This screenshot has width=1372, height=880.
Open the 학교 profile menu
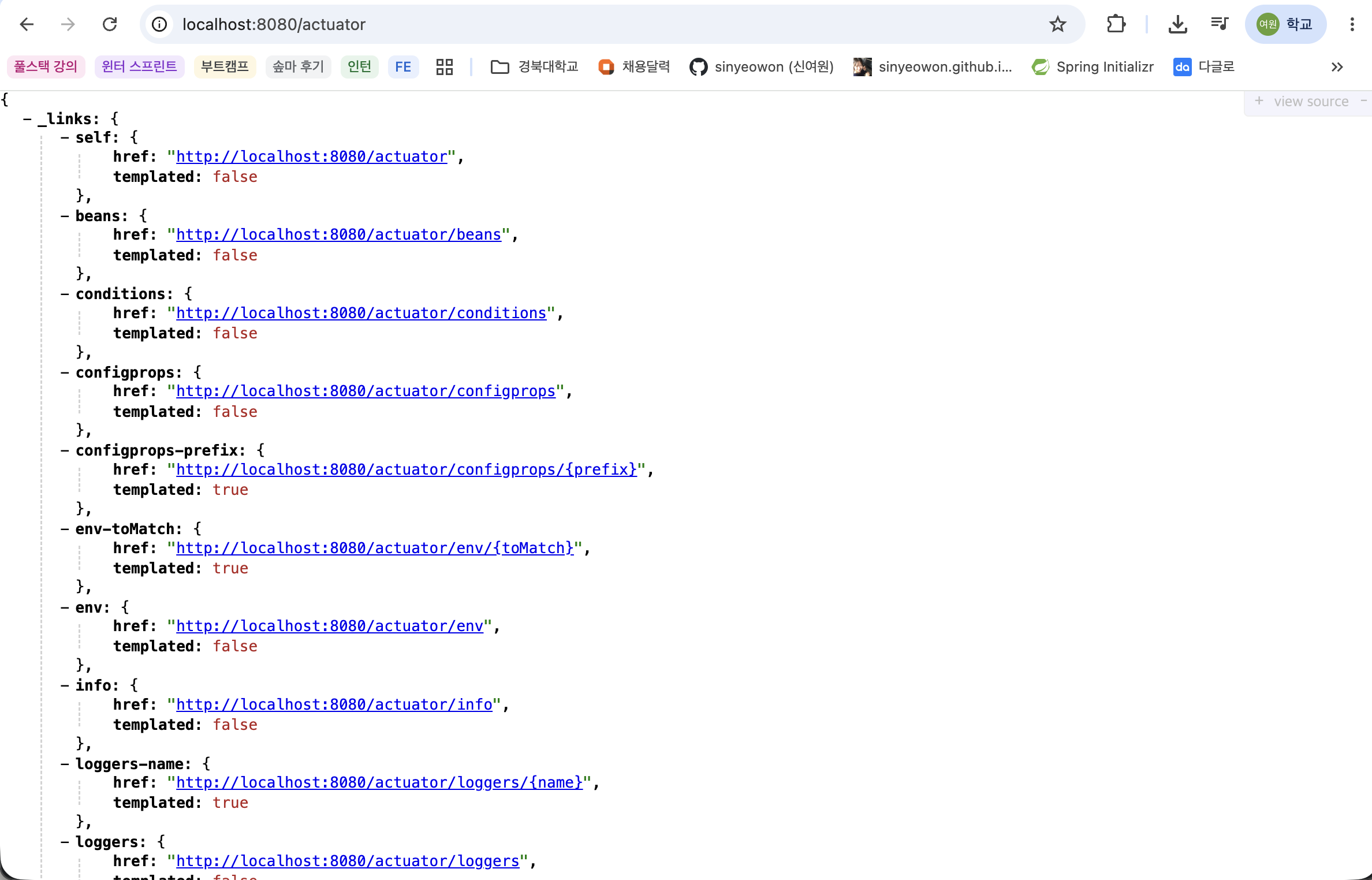1285,24
